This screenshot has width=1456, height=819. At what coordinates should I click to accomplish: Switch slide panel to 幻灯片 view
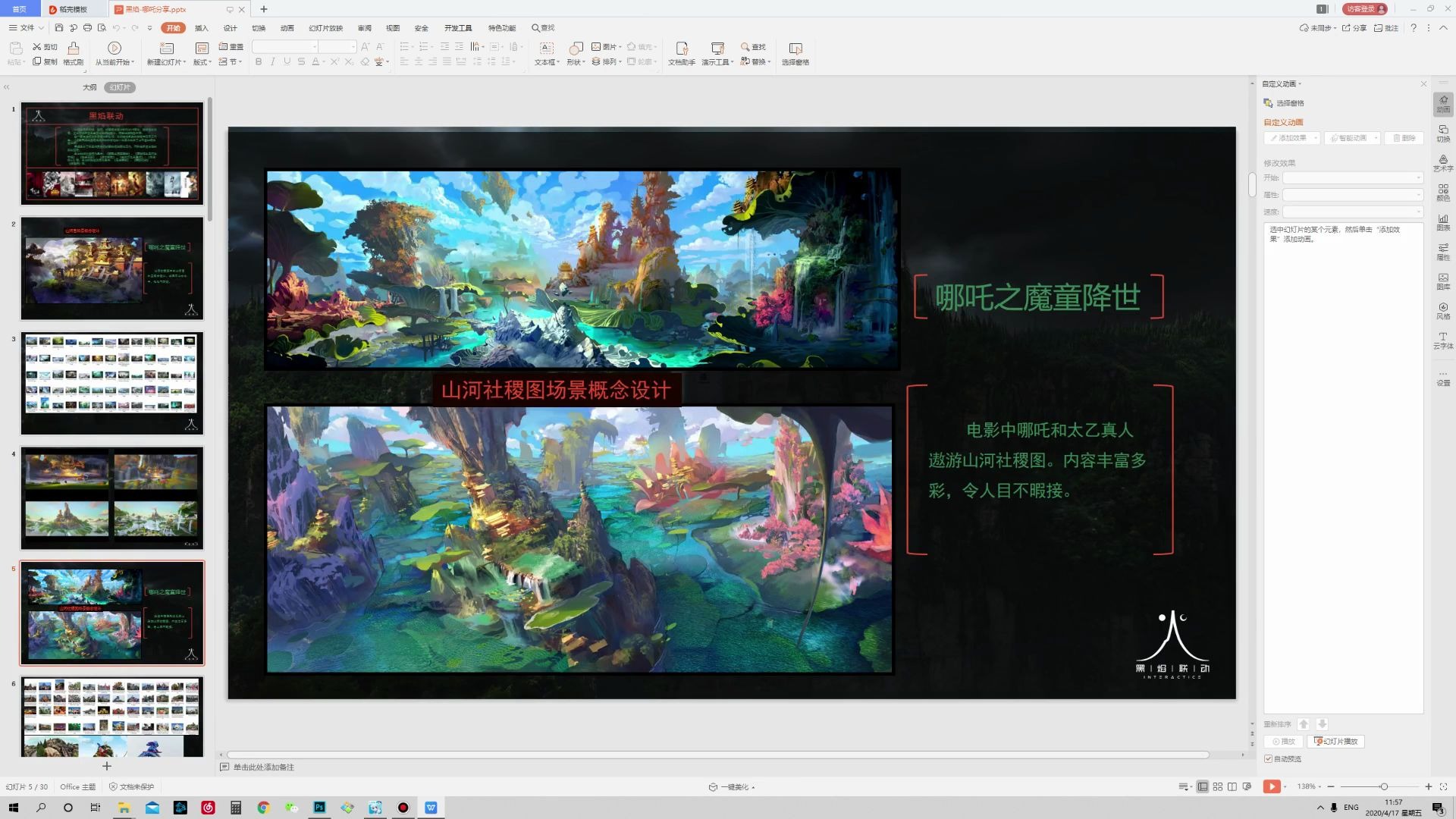(x=120, y=87)
